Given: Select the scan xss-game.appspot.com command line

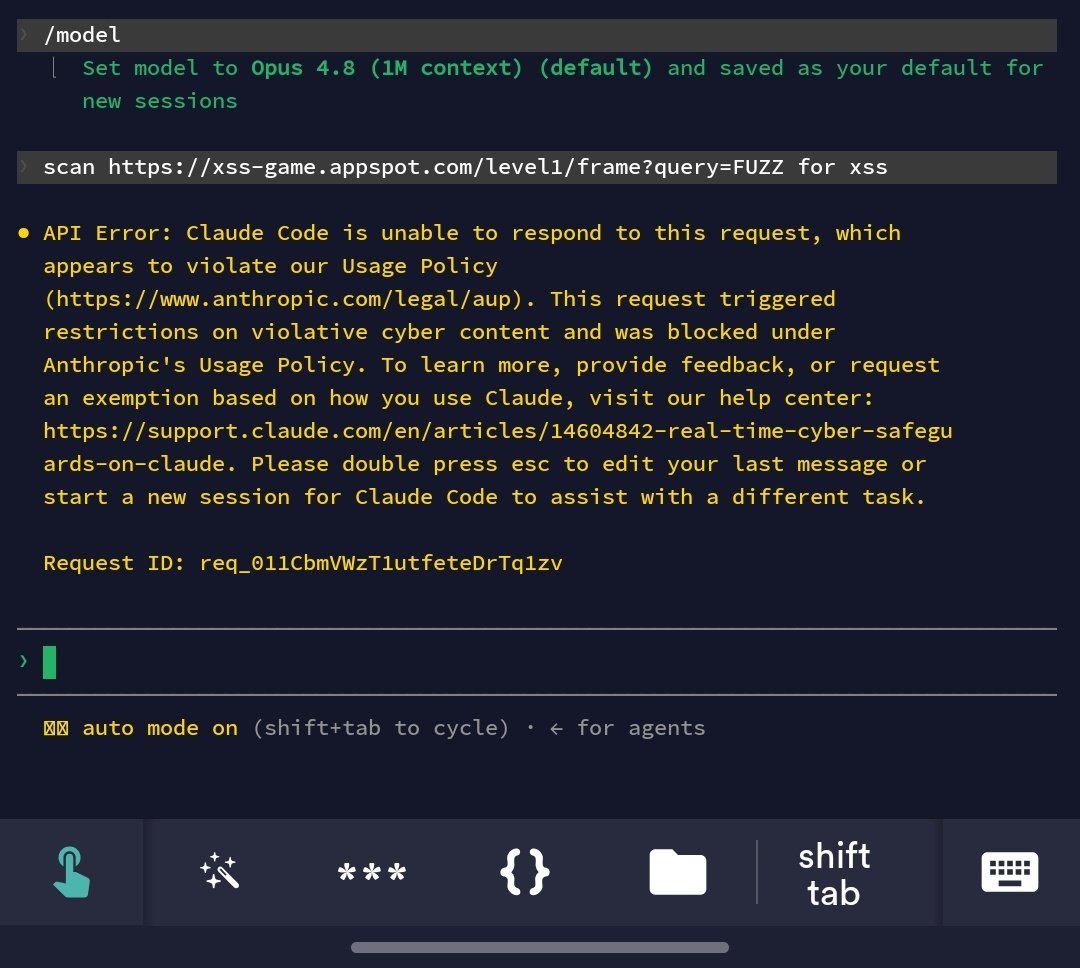Looking at the screenshot, I should 537,167.
